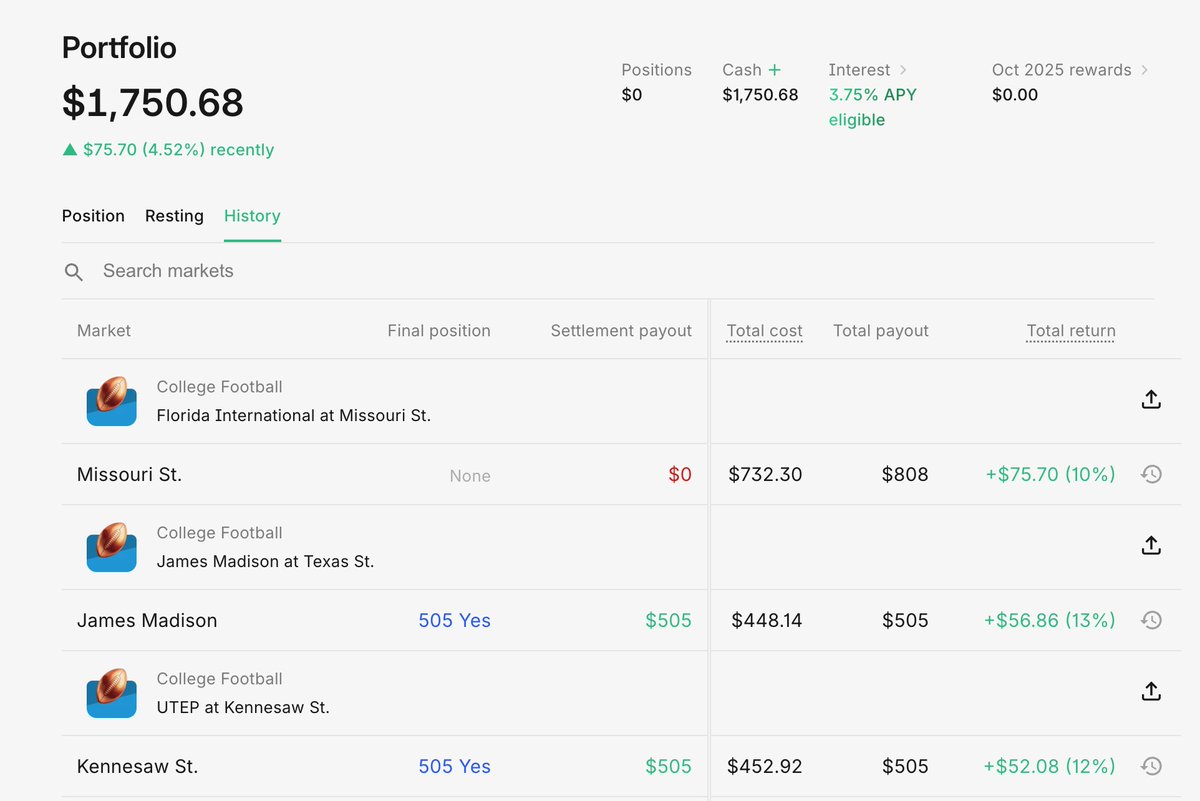Click football icon for UTEP at Kennesaw St.
1200x801 pixels.
[112, 693]
